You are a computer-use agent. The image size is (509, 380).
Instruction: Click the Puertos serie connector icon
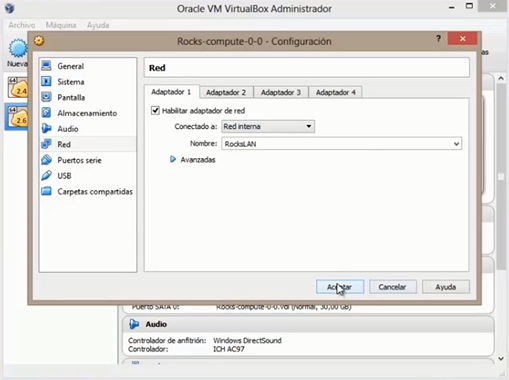click(46, 160)
